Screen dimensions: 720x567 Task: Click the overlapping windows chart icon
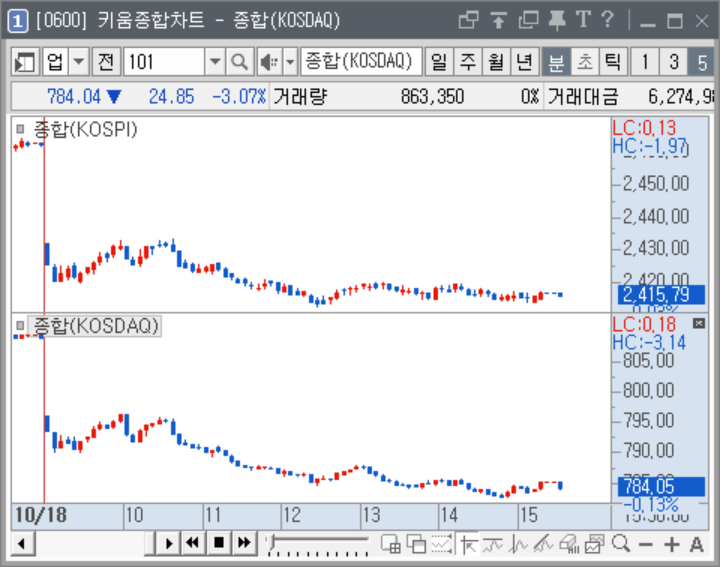416,545
